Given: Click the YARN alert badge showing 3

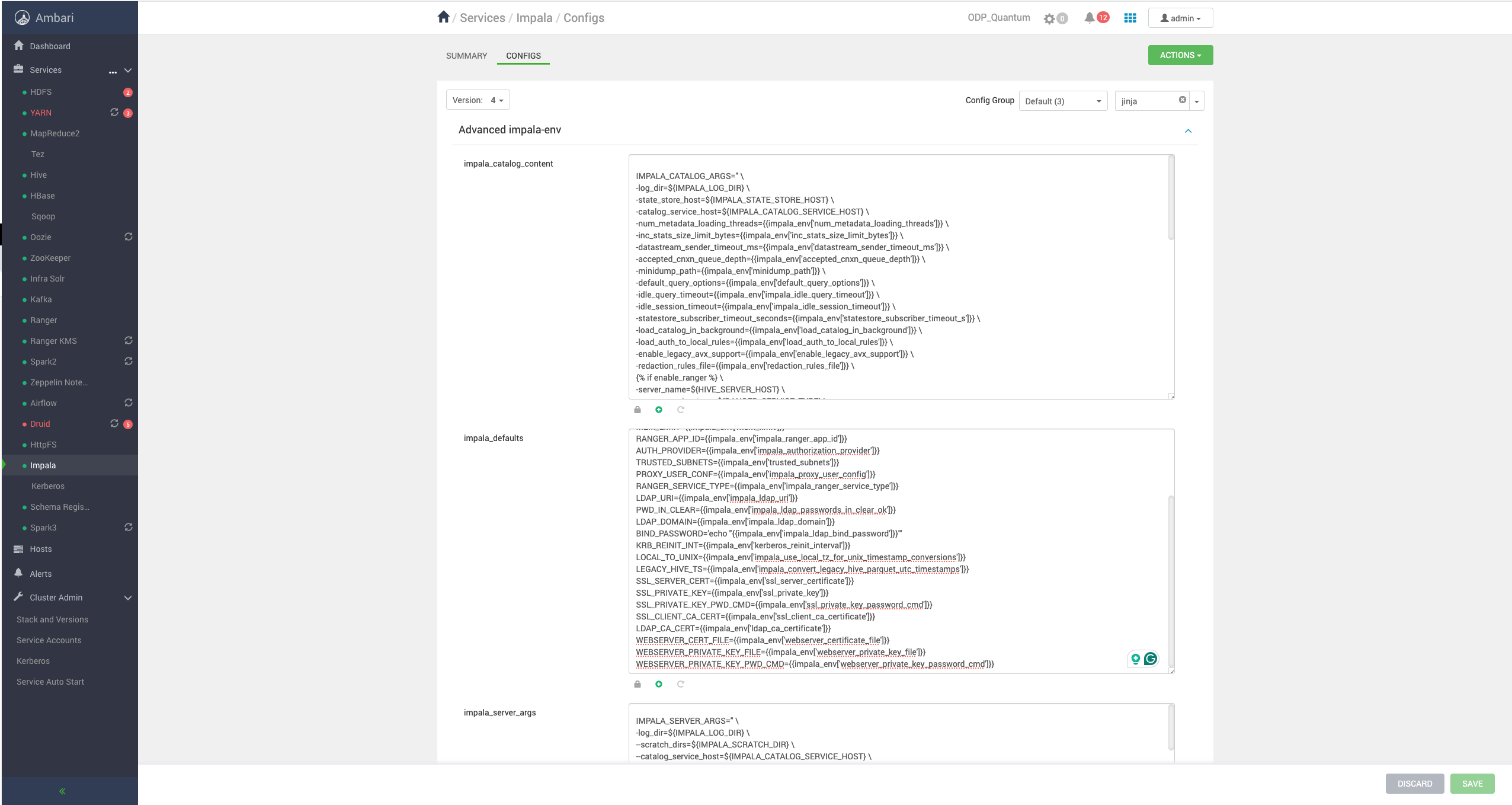Looking at the screenshot, I should pyautogui.click(x=127, y=113).
